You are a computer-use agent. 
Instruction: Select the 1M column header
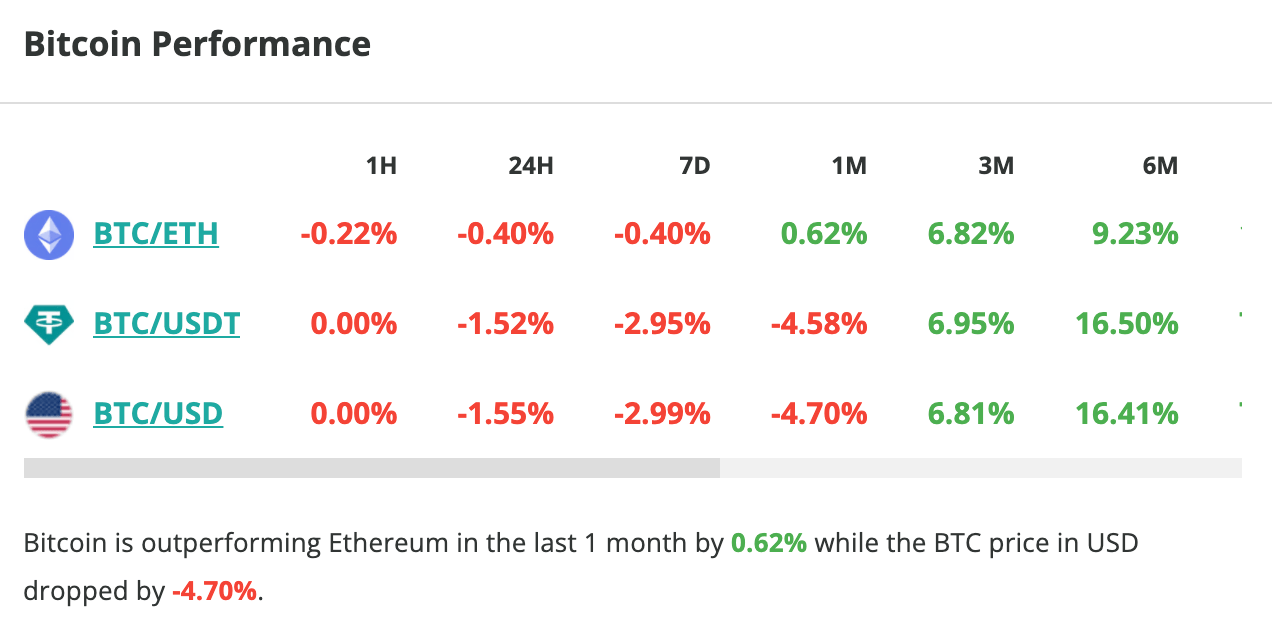coord(849,166)
